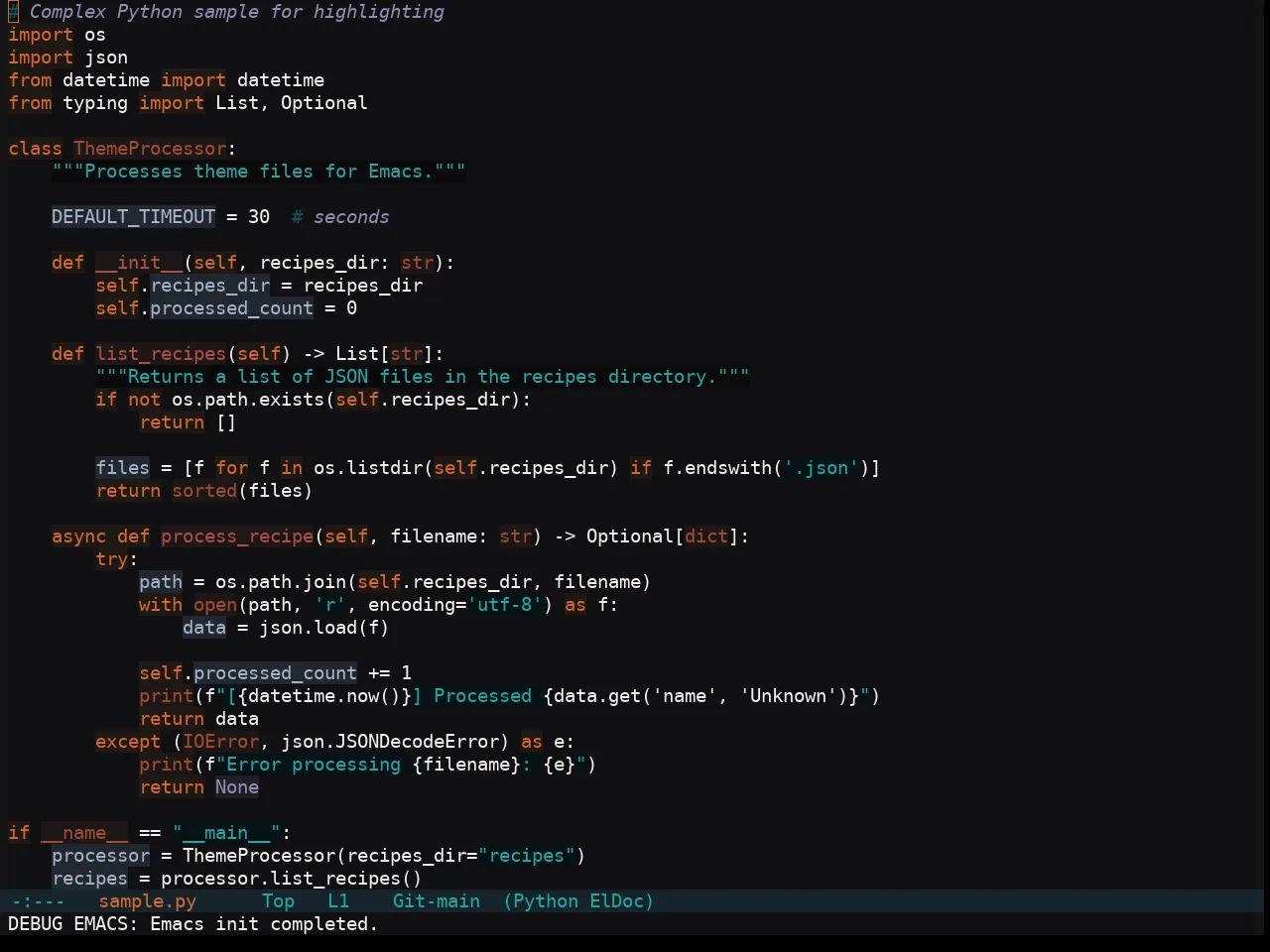Click 'self.processed_count += 1' line
Screen dimensions: 1270x952
(x=275, y=673)
